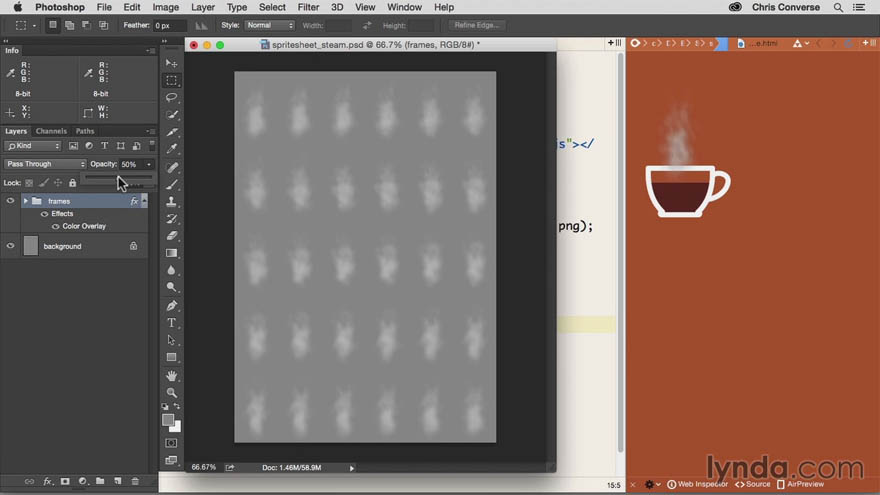The height and width of the screenshot is (495, 880).
Task: Open the Filter menu
Action: pos(308,7)
